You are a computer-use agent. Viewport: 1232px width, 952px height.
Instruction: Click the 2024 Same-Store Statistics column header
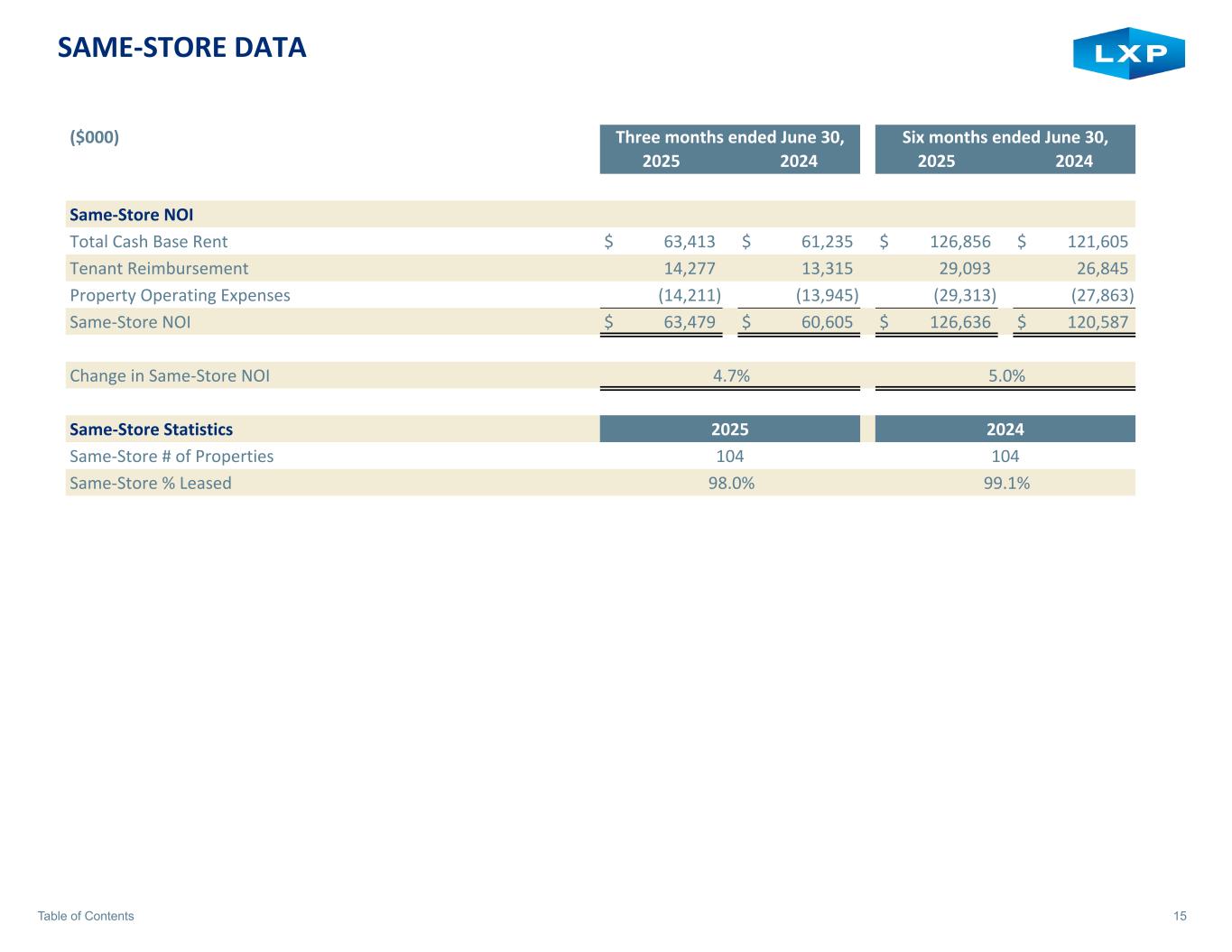[x=1005, y=430]
